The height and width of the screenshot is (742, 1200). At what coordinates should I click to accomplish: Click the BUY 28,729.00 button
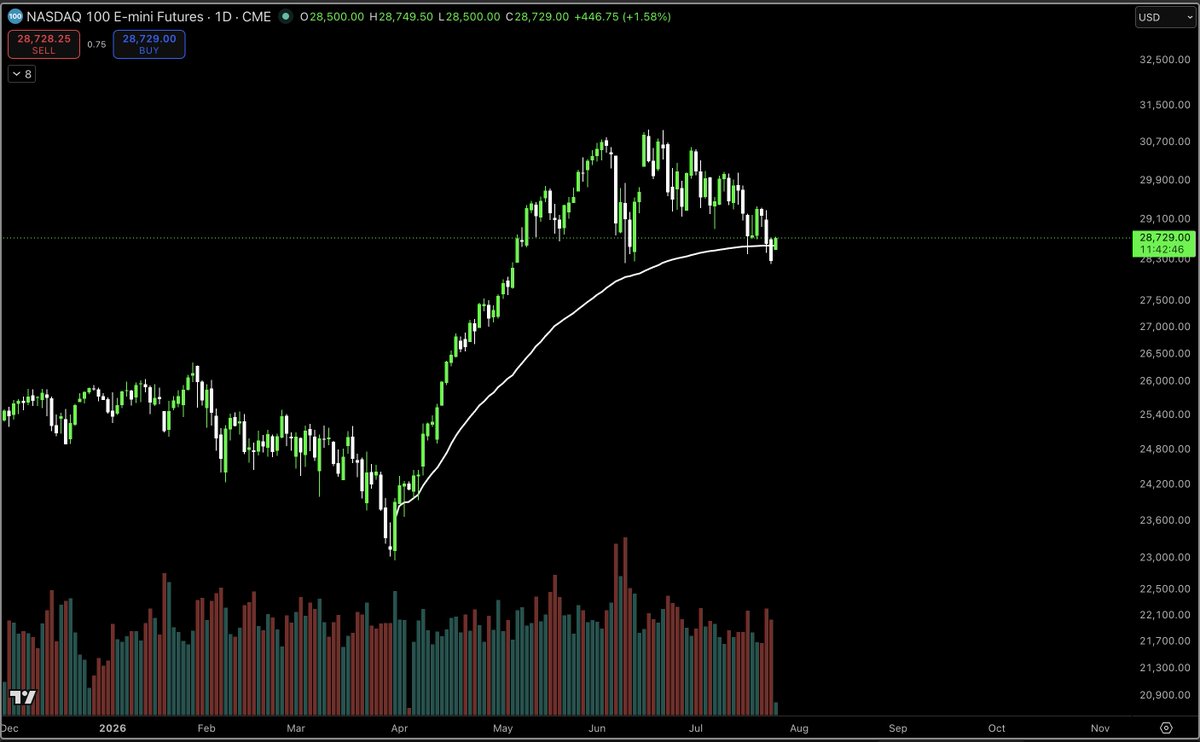click(149, 44)
